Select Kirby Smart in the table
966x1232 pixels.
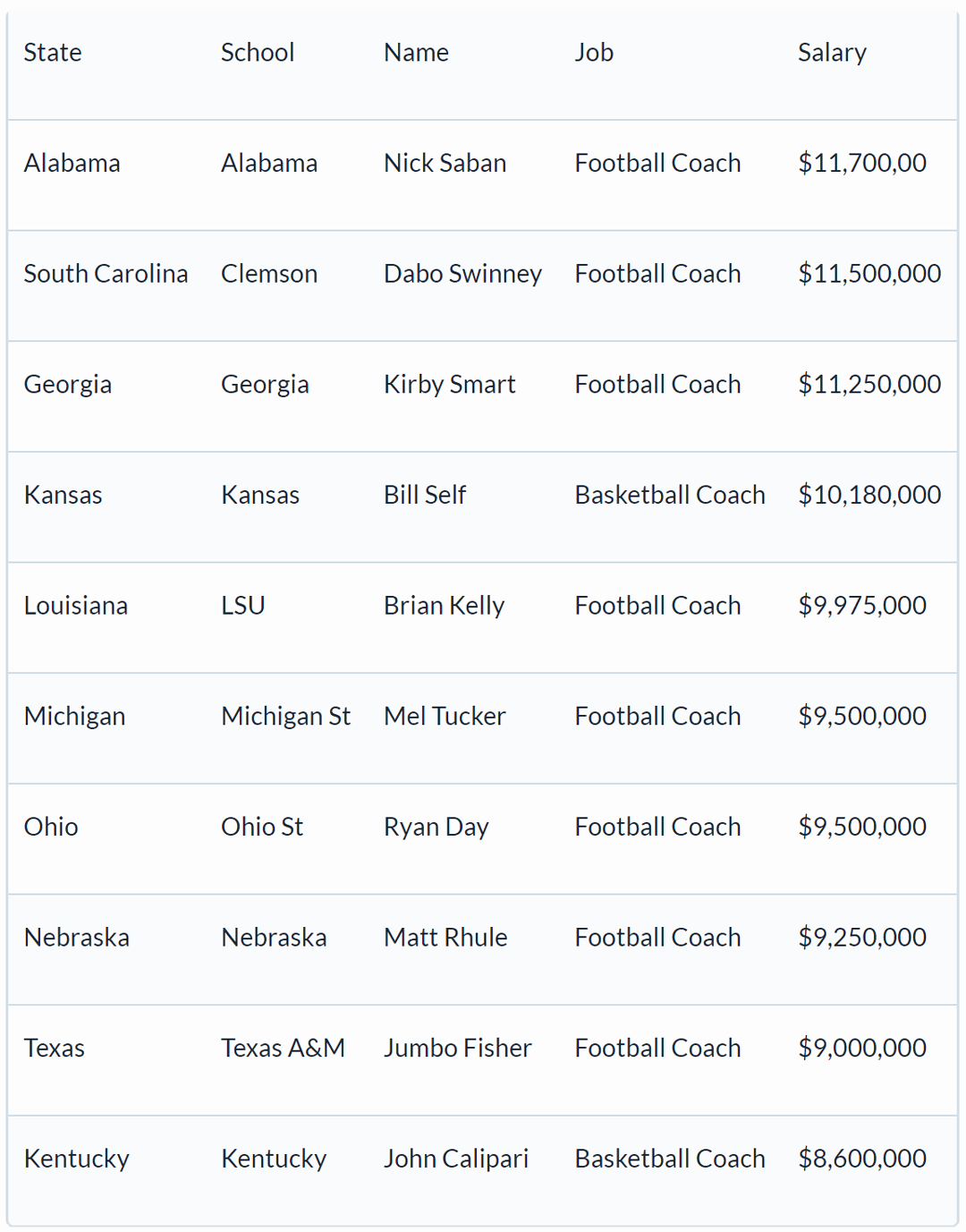449,385
